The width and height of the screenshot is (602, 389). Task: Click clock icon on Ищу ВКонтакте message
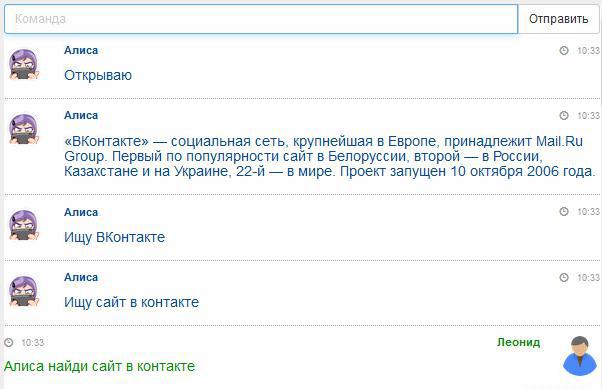(x=564, y=212)
